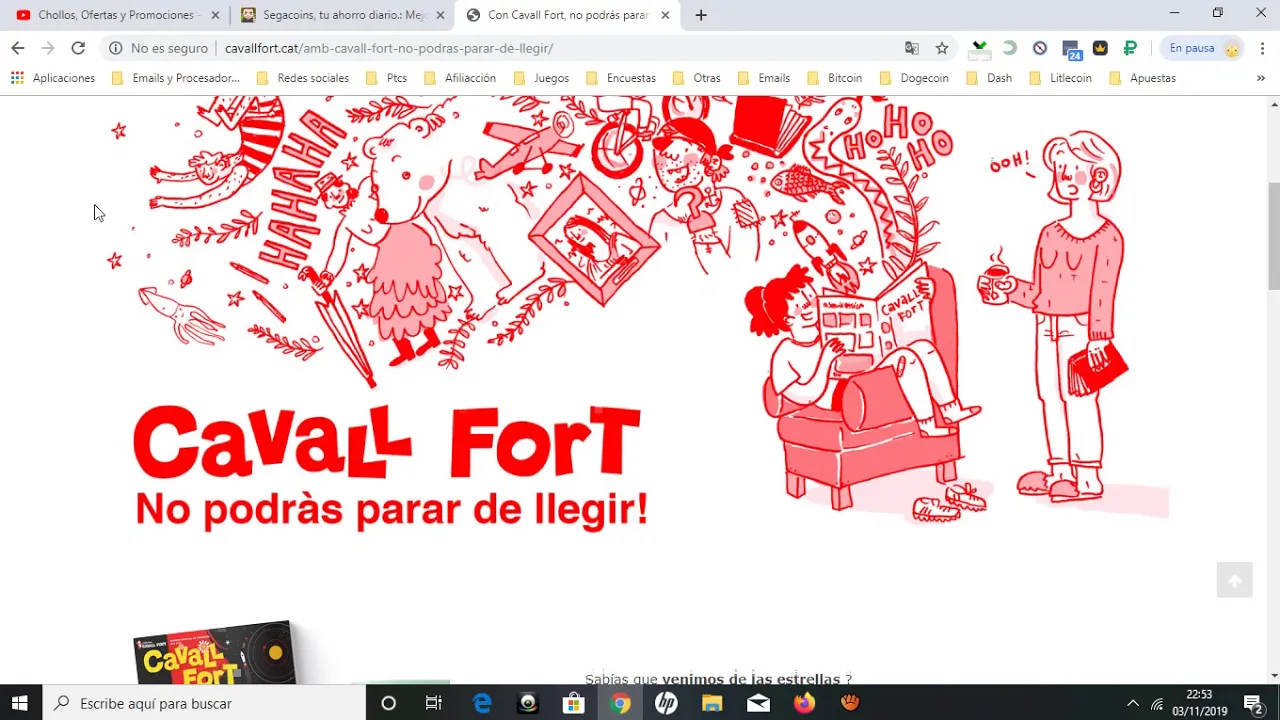
Task: Close the 'Chollos, Ofertas y Promociones' tab
Action: pos(215,15)
